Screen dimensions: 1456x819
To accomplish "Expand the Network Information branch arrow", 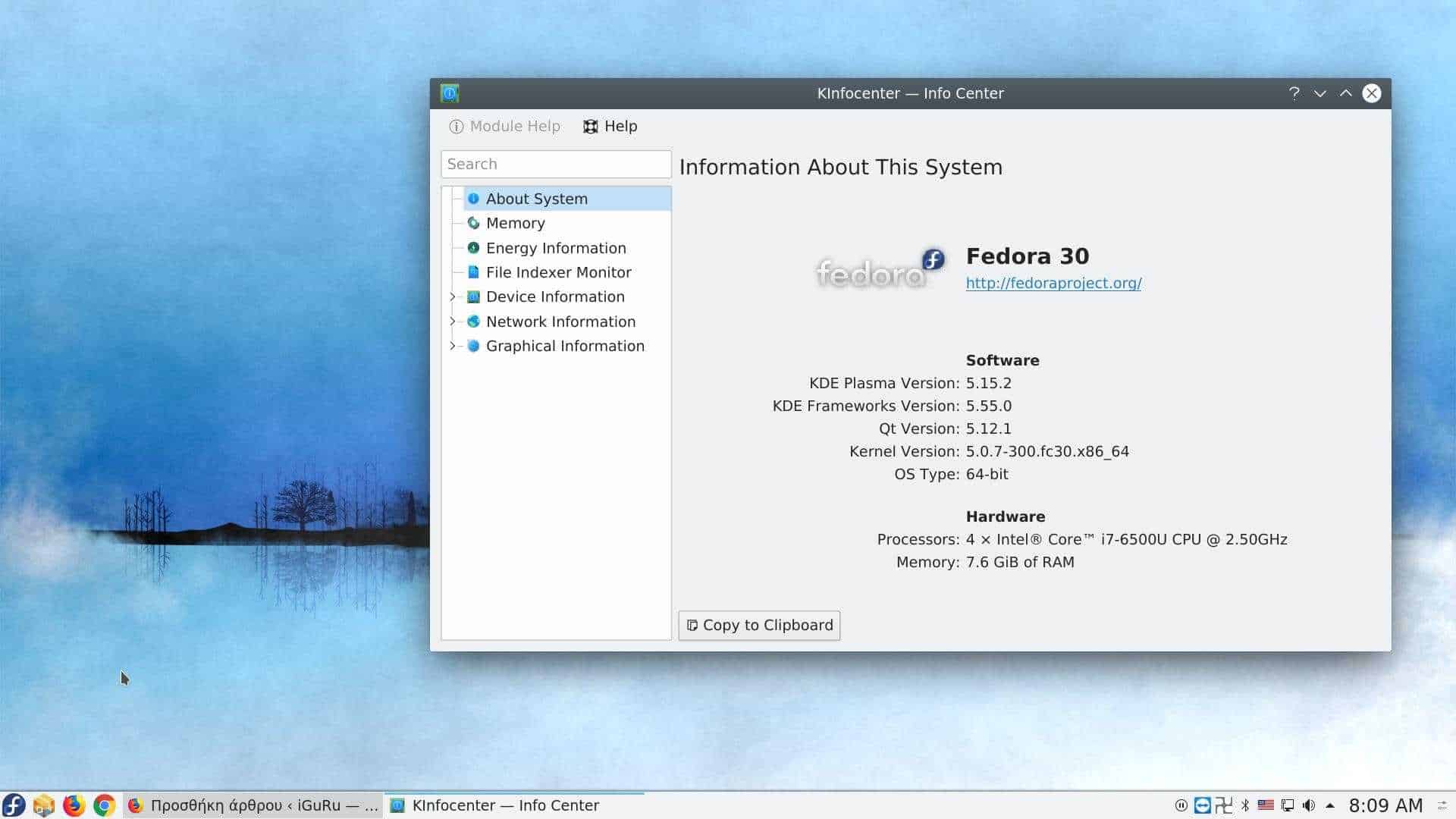I will click(x=453, y=322).
